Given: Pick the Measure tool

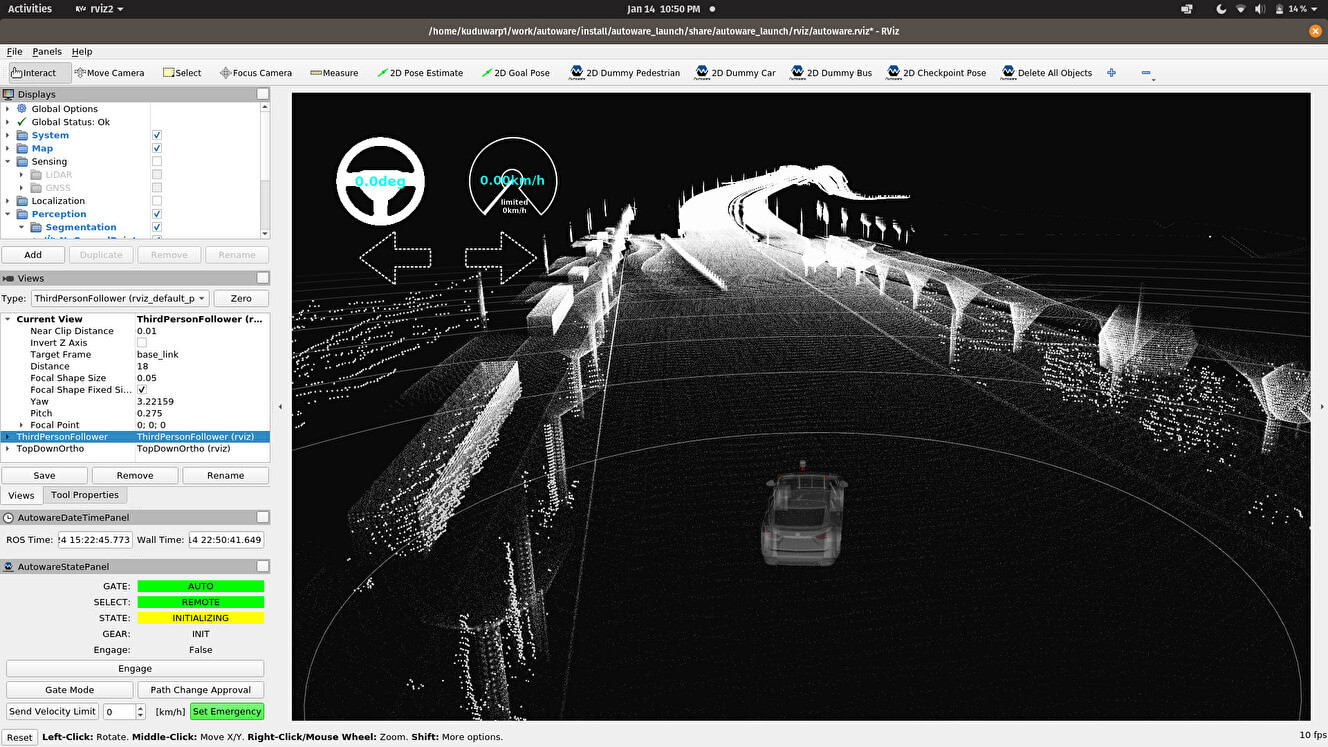Looking at the screenshot, I should coord(334,73).
